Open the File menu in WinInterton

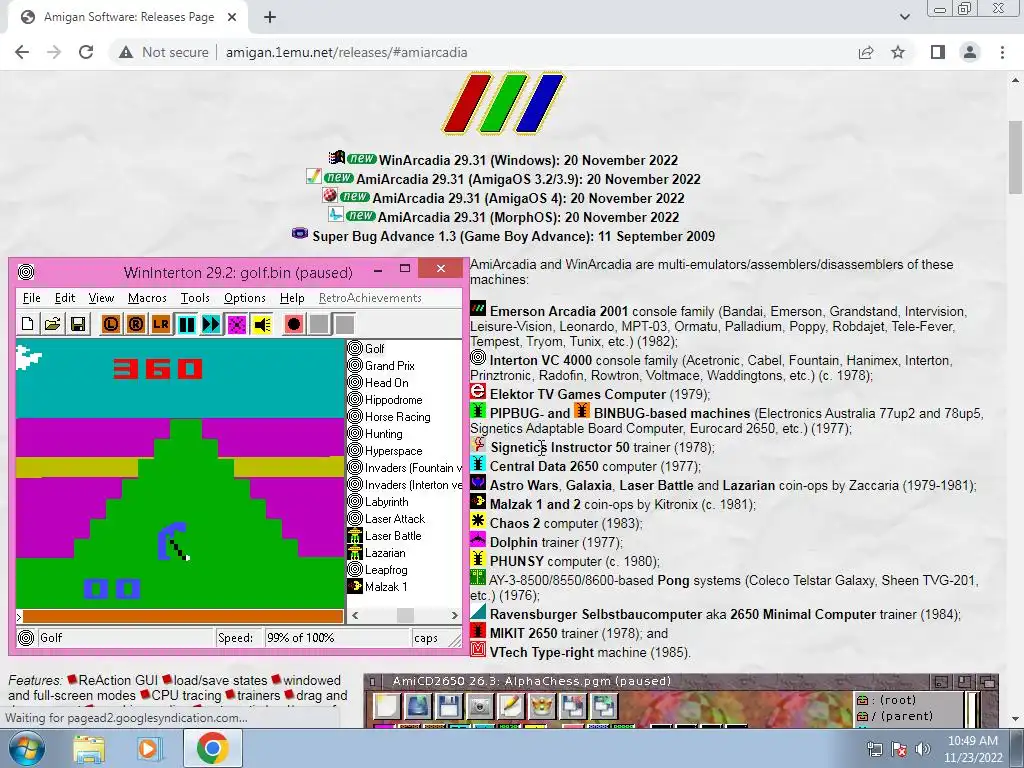coord(31,298)
